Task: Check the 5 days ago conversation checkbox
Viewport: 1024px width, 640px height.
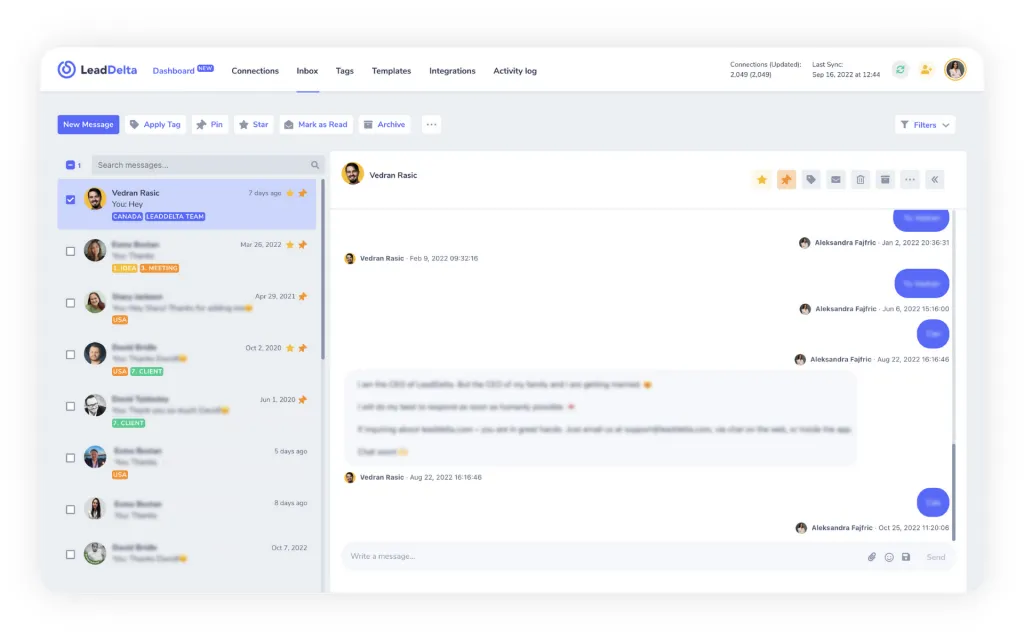Action: pyautogui.click(x=71, y=458)
